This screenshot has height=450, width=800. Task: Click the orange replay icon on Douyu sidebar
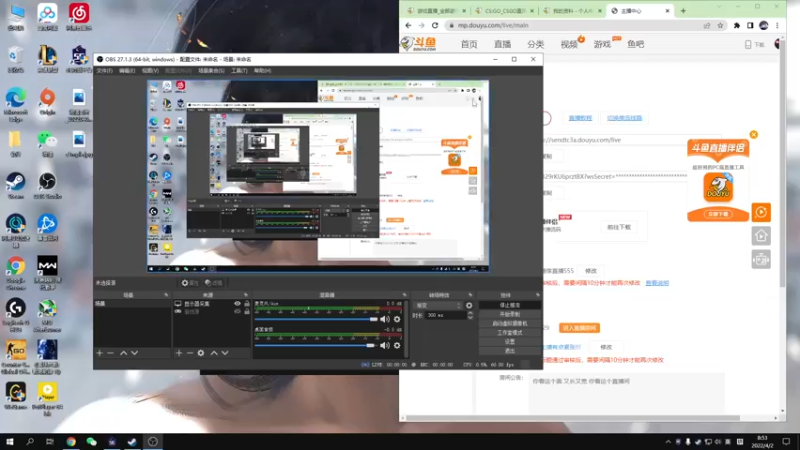click(x=761, y=212)
